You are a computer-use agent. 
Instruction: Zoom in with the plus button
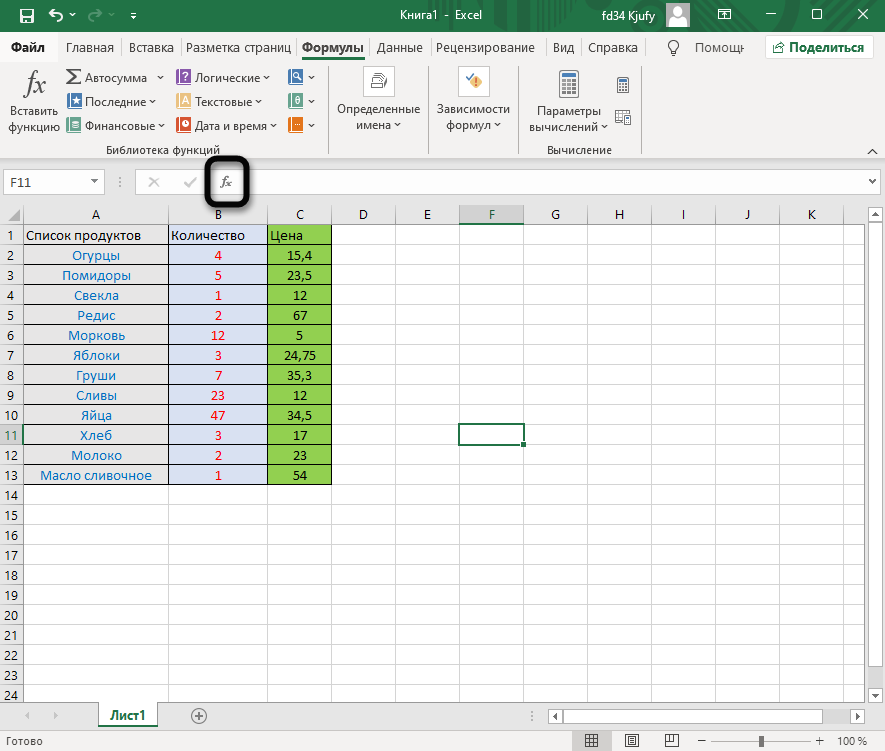coord(820,740)
